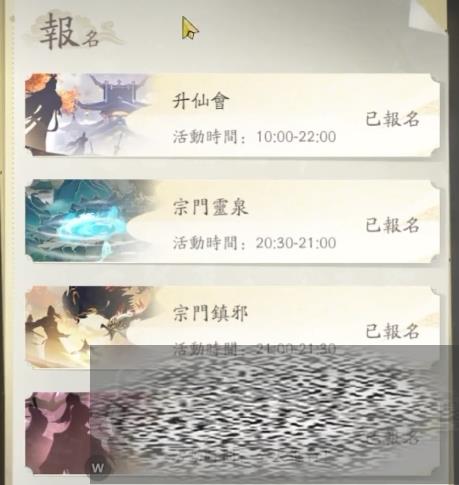Image resolution: width=459 pixels, height=485 pixels.
Task: Open the 宗門鎮邪 battle artwork thumbnail
Action: pos(88,327)
